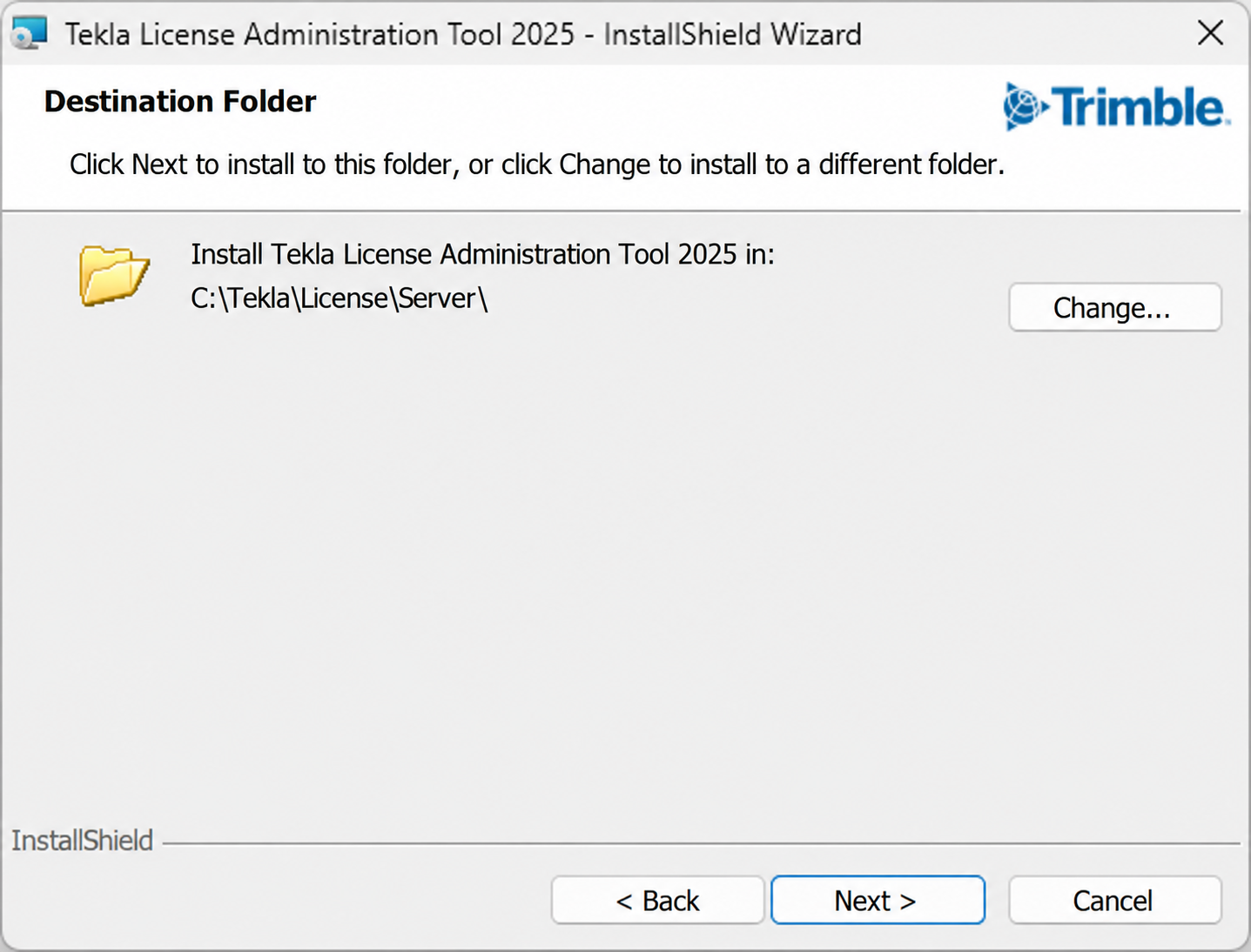Click the wizard title bar text

[463, 34]
